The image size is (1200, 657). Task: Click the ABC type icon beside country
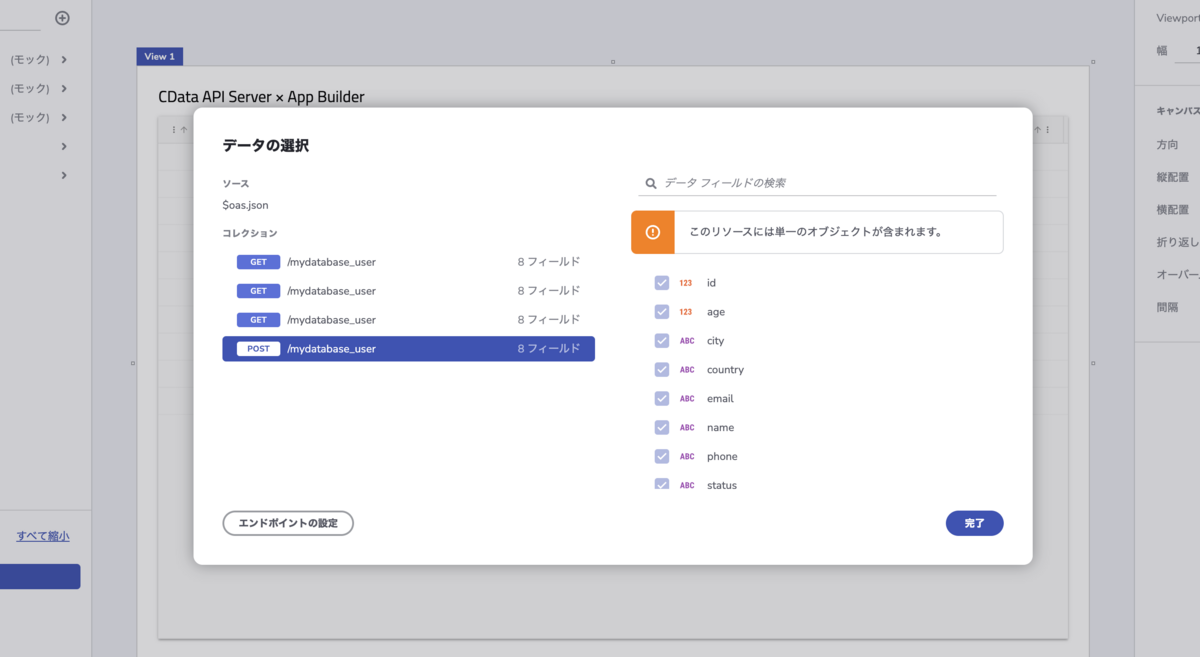[687, 370]
